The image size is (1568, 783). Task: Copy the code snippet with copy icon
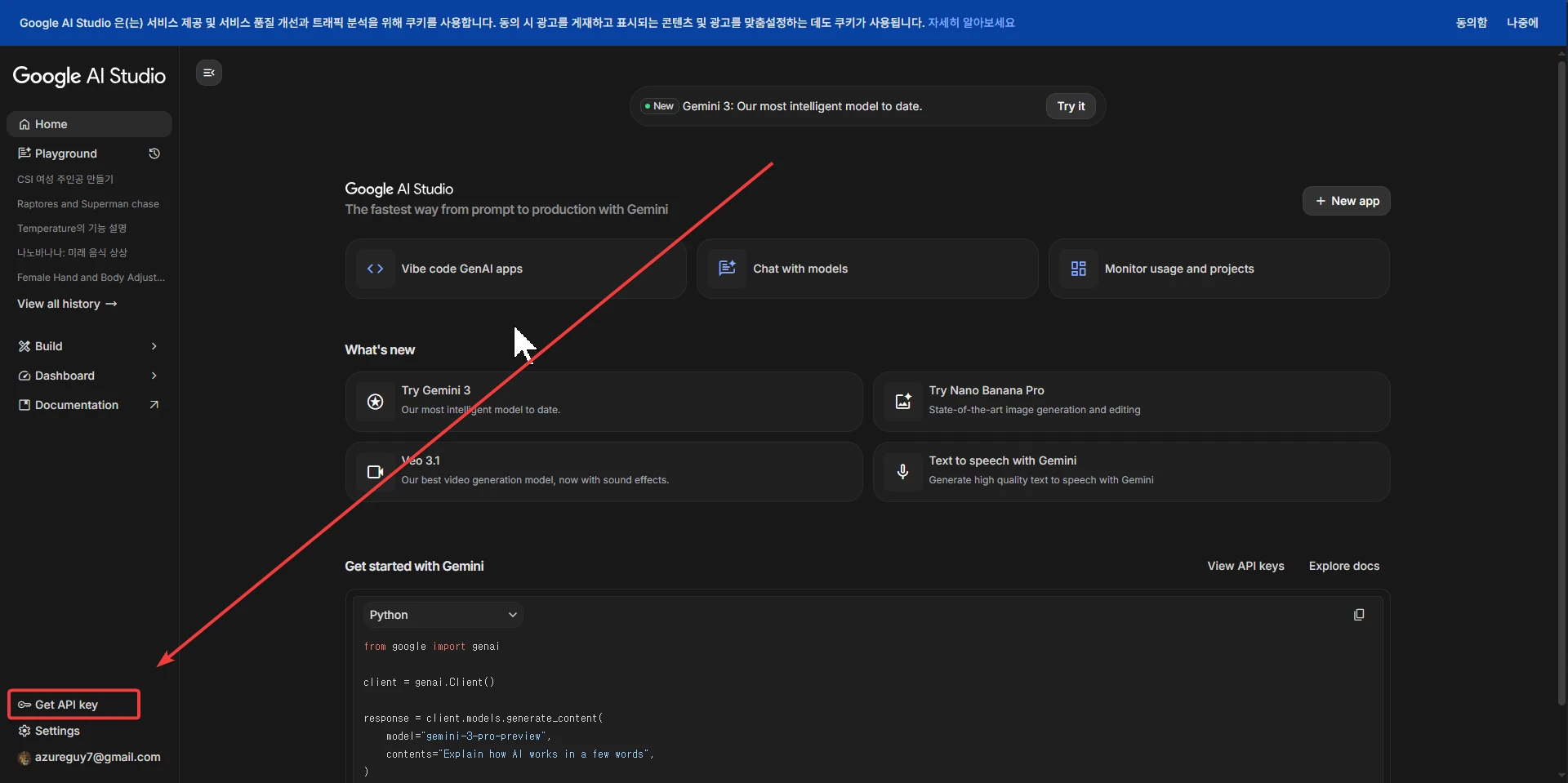1359,615
